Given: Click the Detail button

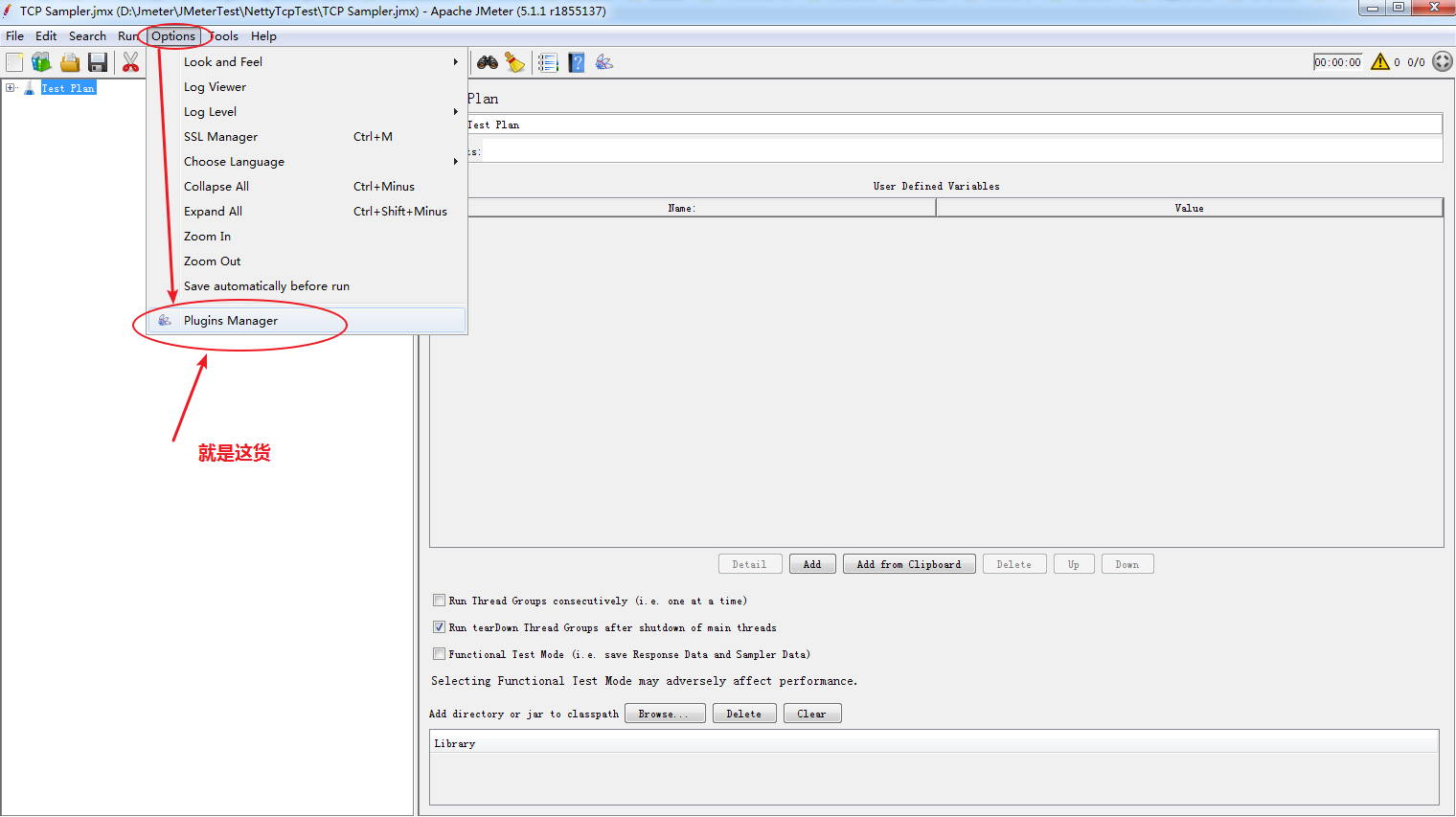Looking at the screenshot, I should pyautogui.click(x=750, y=564).
